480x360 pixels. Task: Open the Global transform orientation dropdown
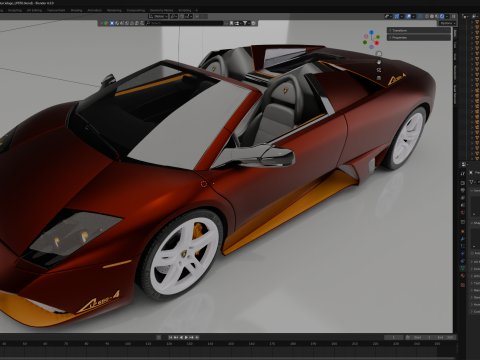point(158,16)
